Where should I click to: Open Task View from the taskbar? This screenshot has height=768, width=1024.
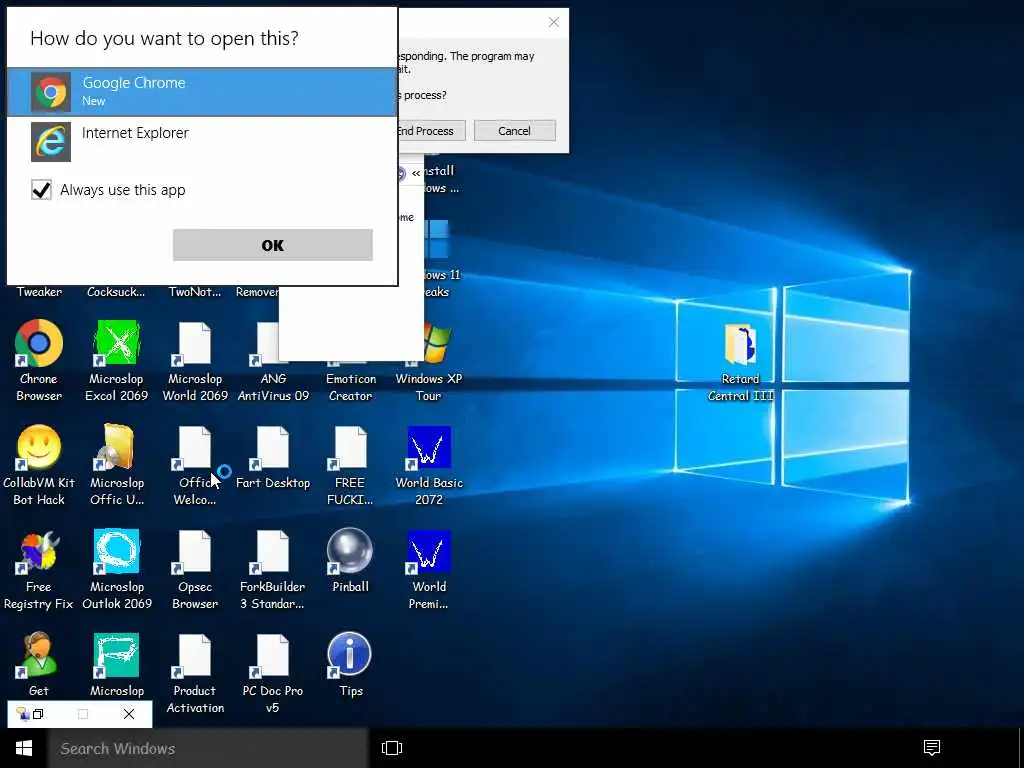(x=392, y=748)
